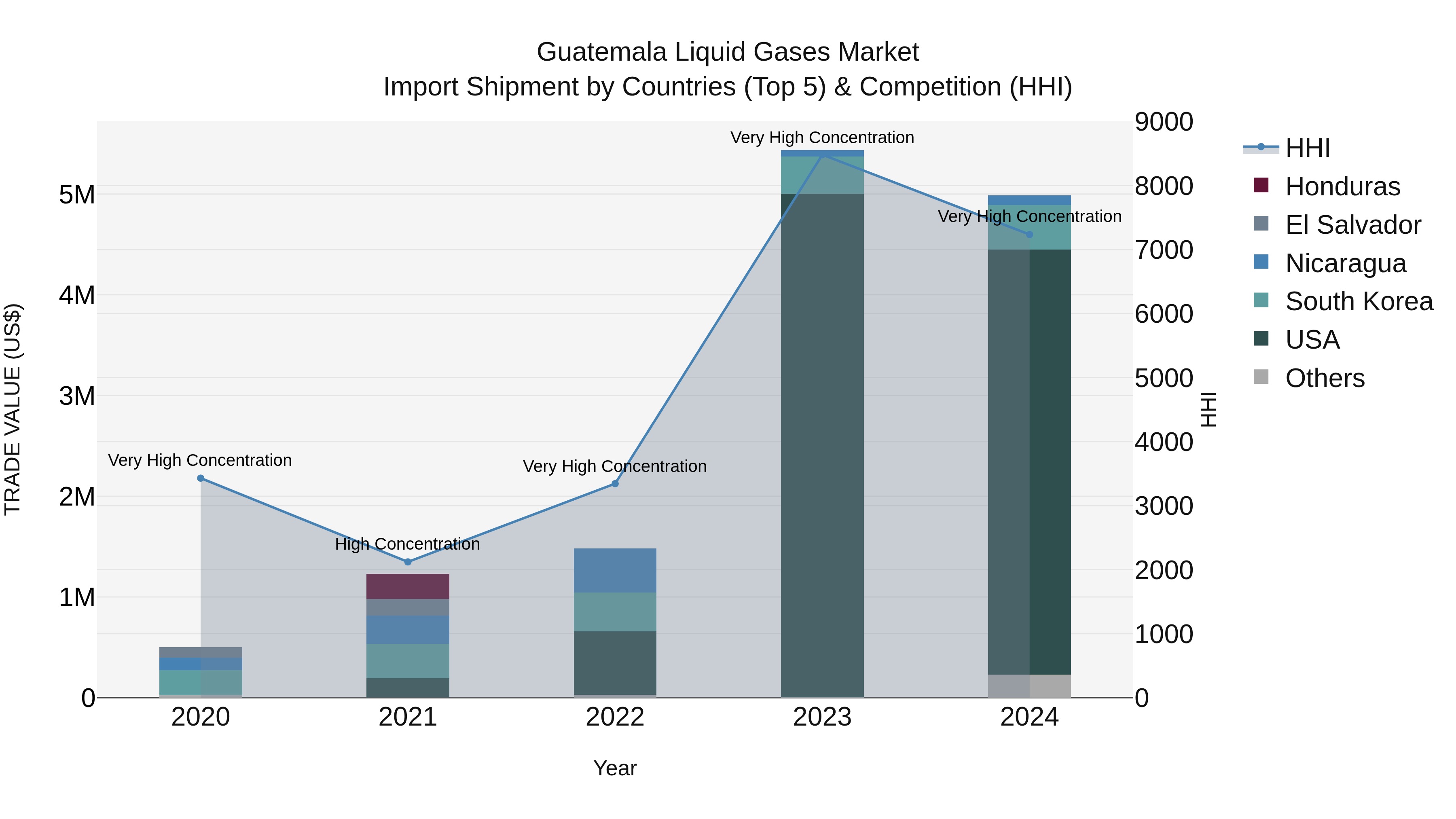Image resolution: width=1456 pixels, height=819 pixels.
Task: Click the 3M left axis tick label
Action: point(77,396)
